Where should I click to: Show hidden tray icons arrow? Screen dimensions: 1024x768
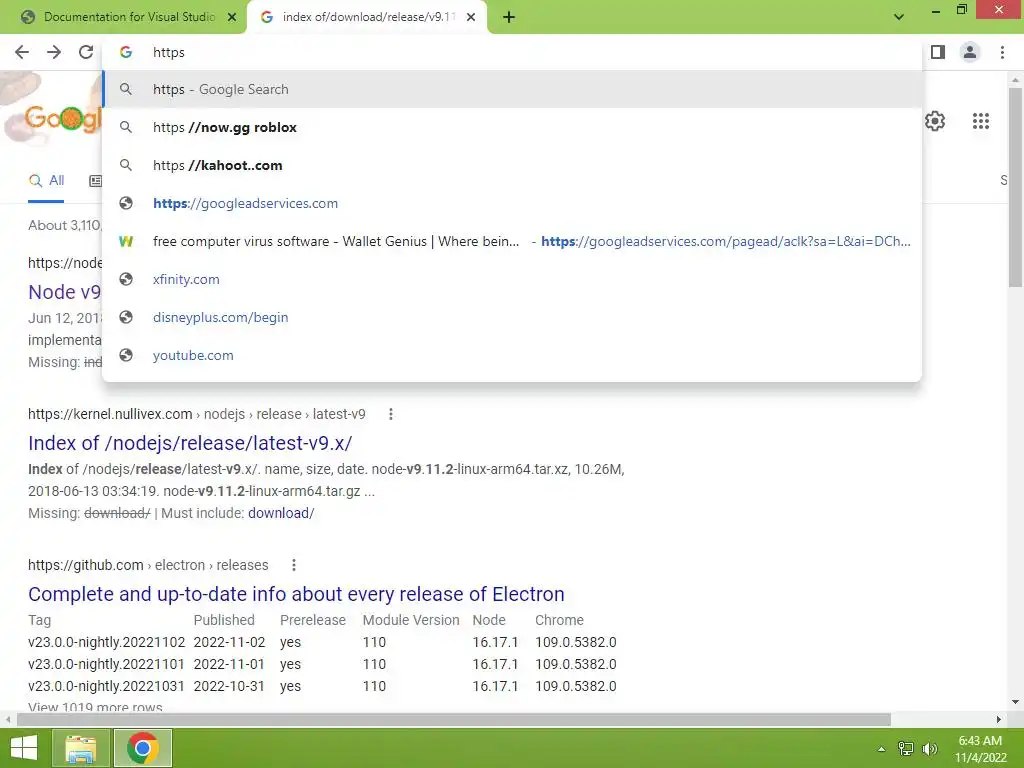coord(882,749)
